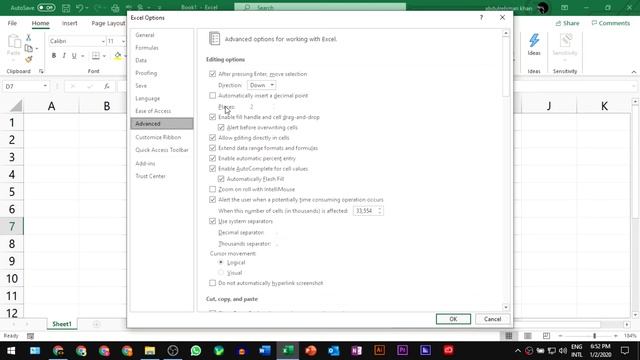
Task: Collapse the ribbon with the chevron
Action: click(x=633, y=72)
